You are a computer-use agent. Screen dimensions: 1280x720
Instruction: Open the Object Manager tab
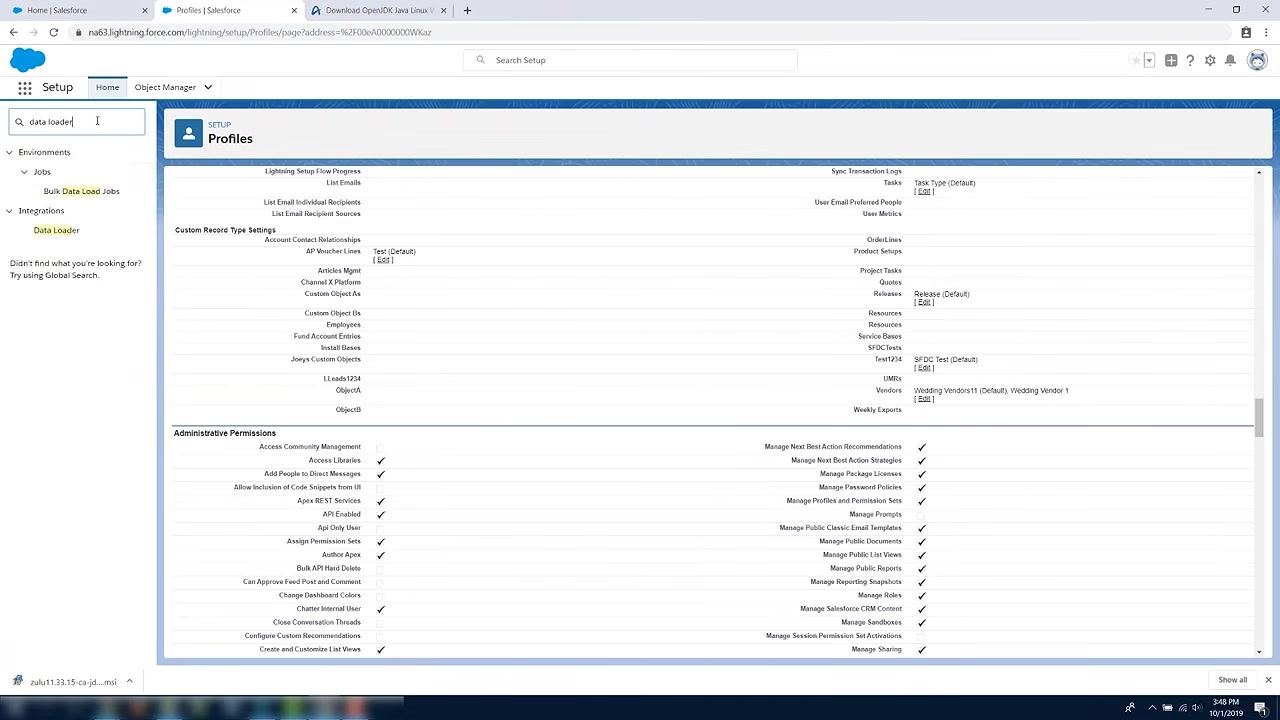click(165, 87)
